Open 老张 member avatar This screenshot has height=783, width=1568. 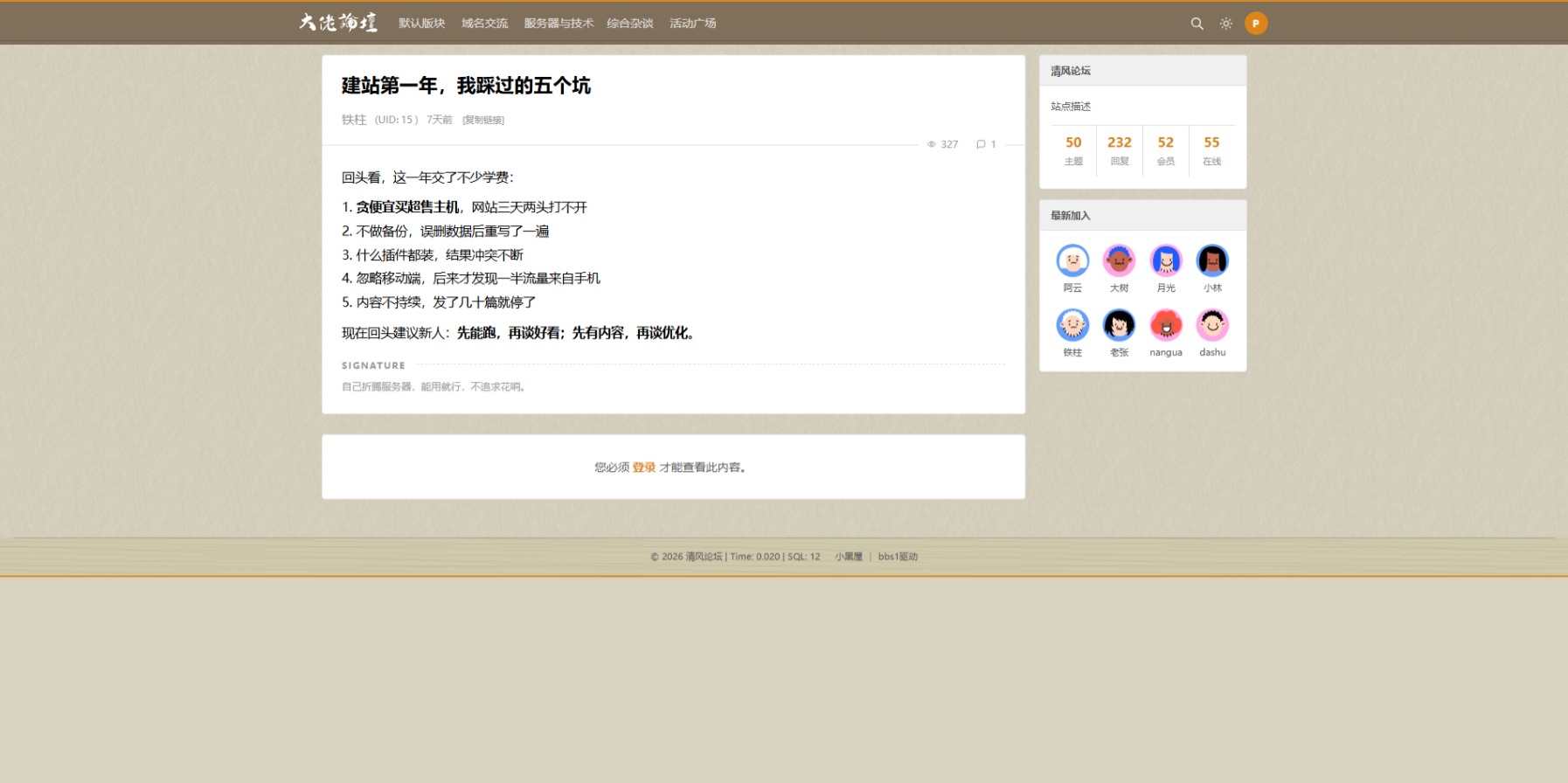(x=1119, y=325)
